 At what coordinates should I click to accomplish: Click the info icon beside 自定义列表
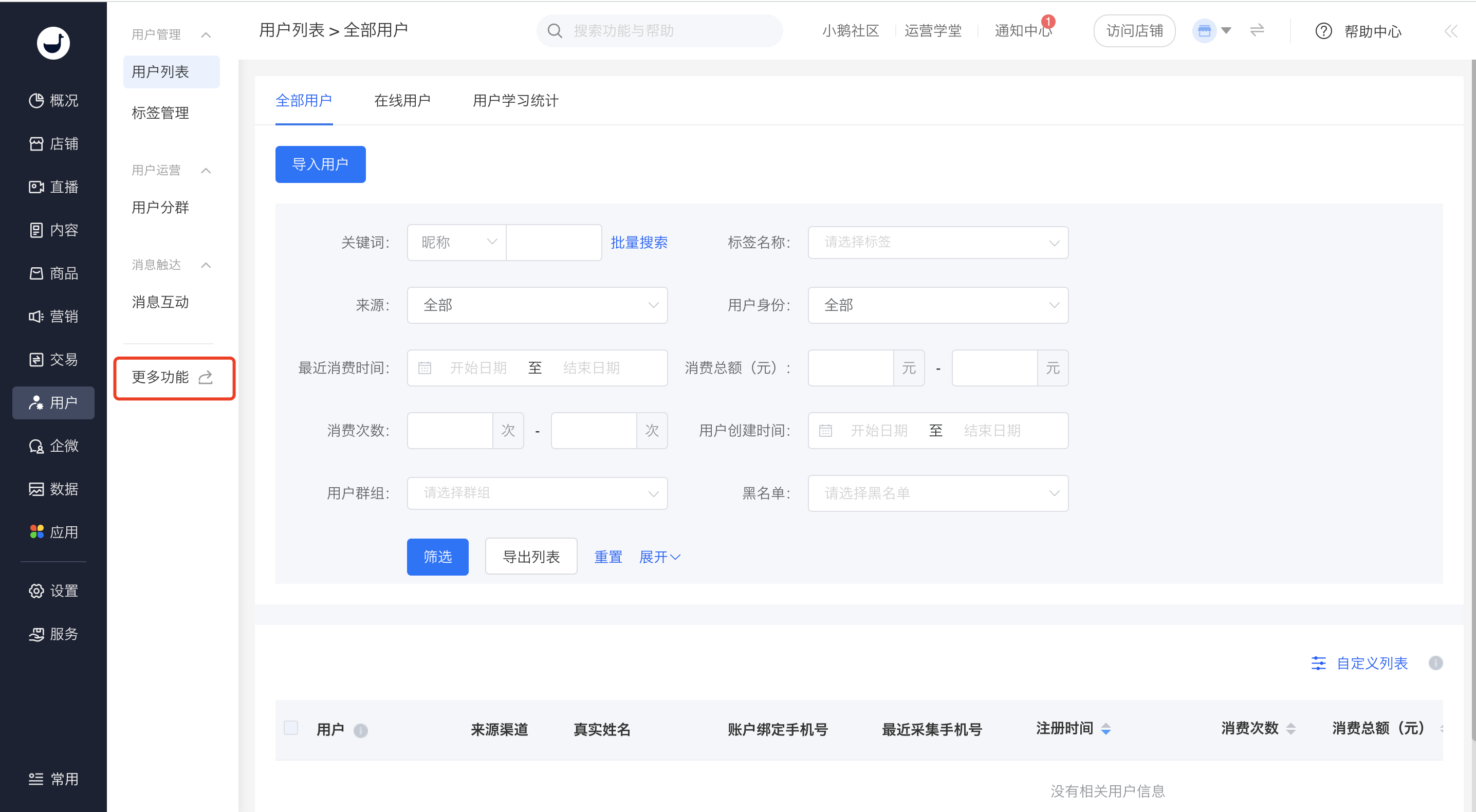[1435, 663]
